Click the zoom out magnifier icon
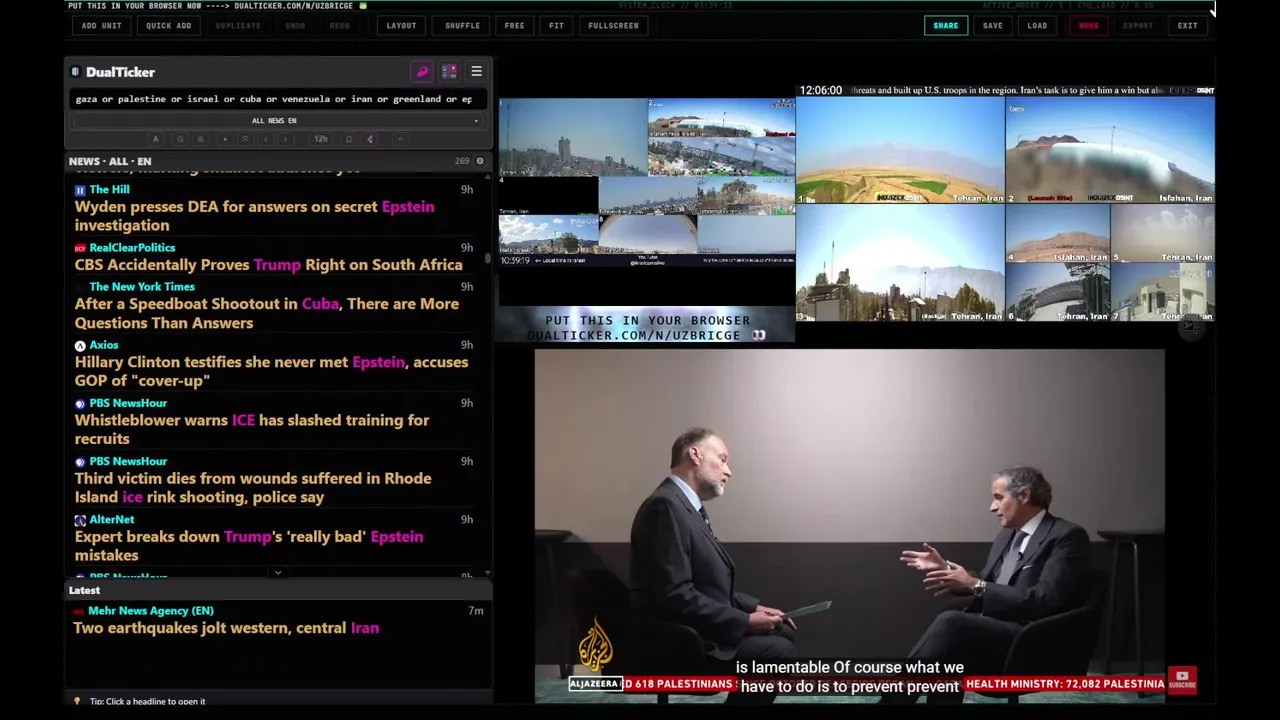Screen dimensions: 1280x720 (x=180, y=139)
